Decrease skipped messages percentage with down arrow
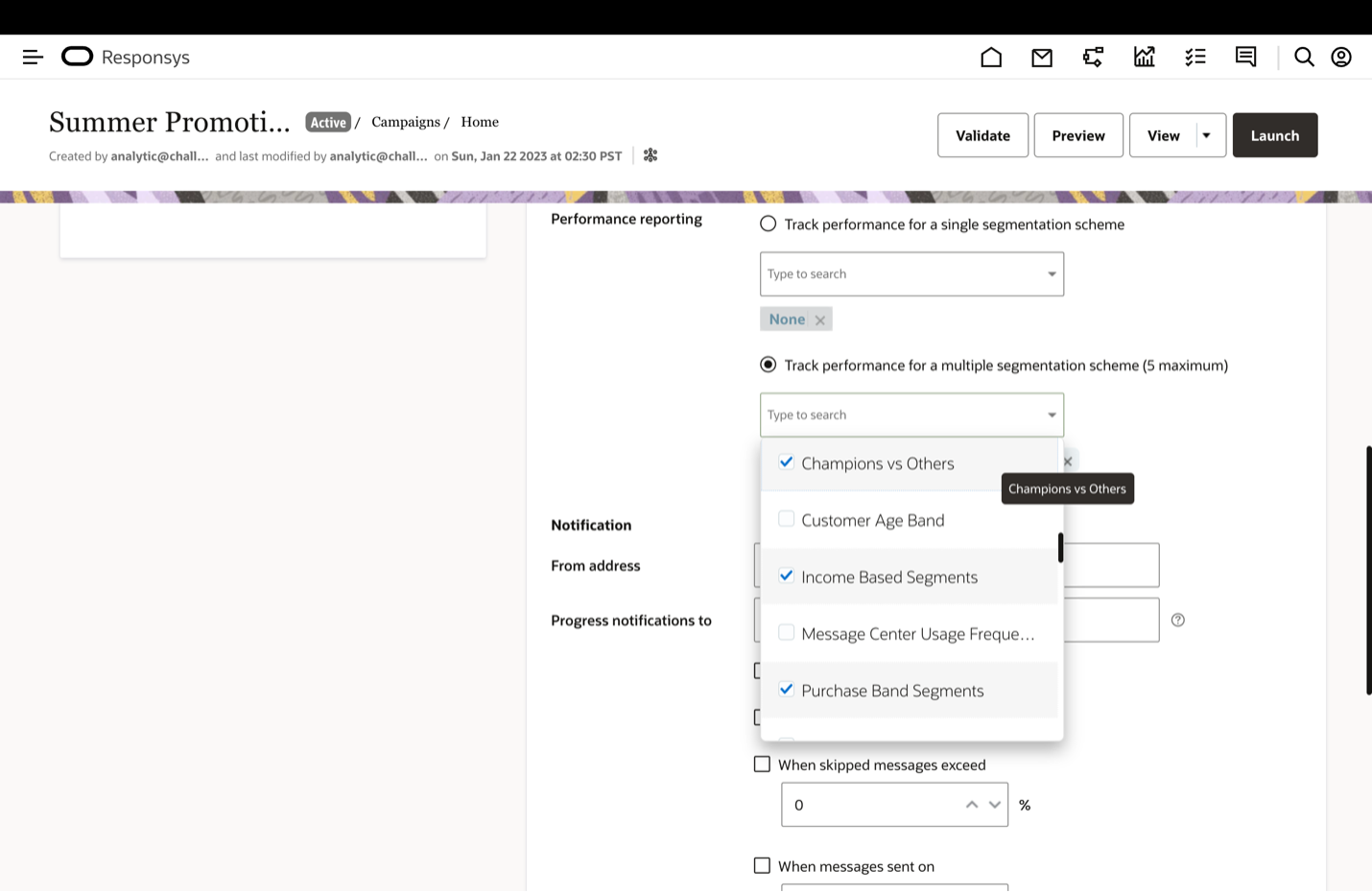1372x893 pixels. tap(995, 805)
